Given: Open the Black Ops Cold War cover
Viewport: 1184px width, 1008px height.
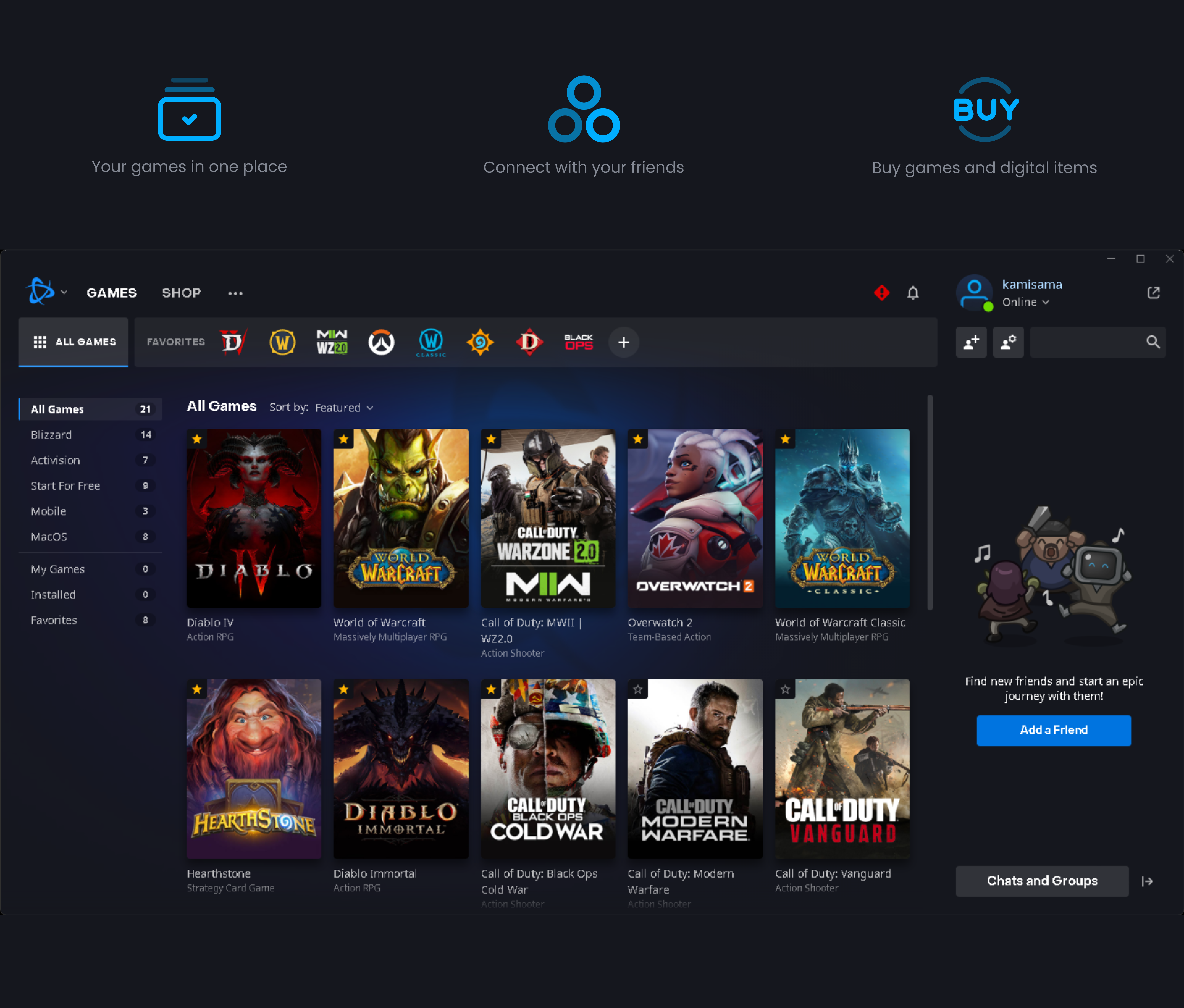Looking at the screenshot, I should [x=548, y=769].
